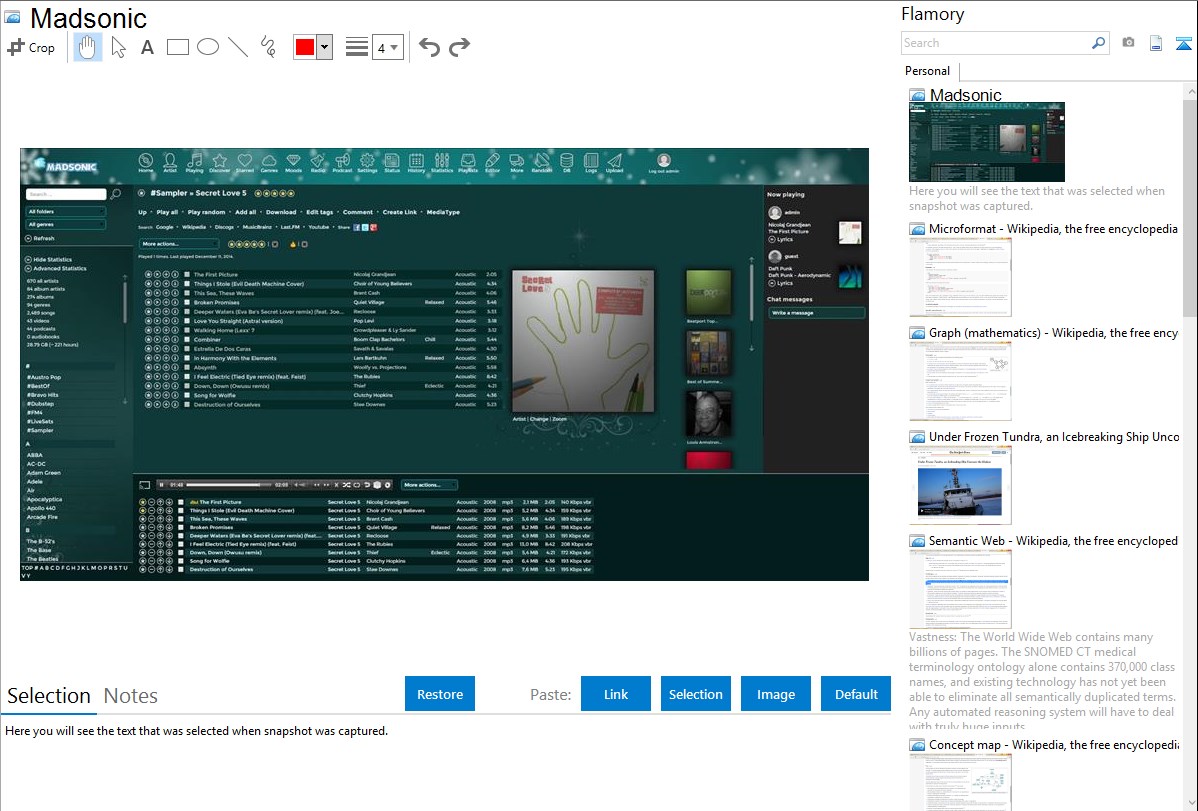The image size is (1198, 811).
Task: Click the Flamory search field
Action: 996,43
